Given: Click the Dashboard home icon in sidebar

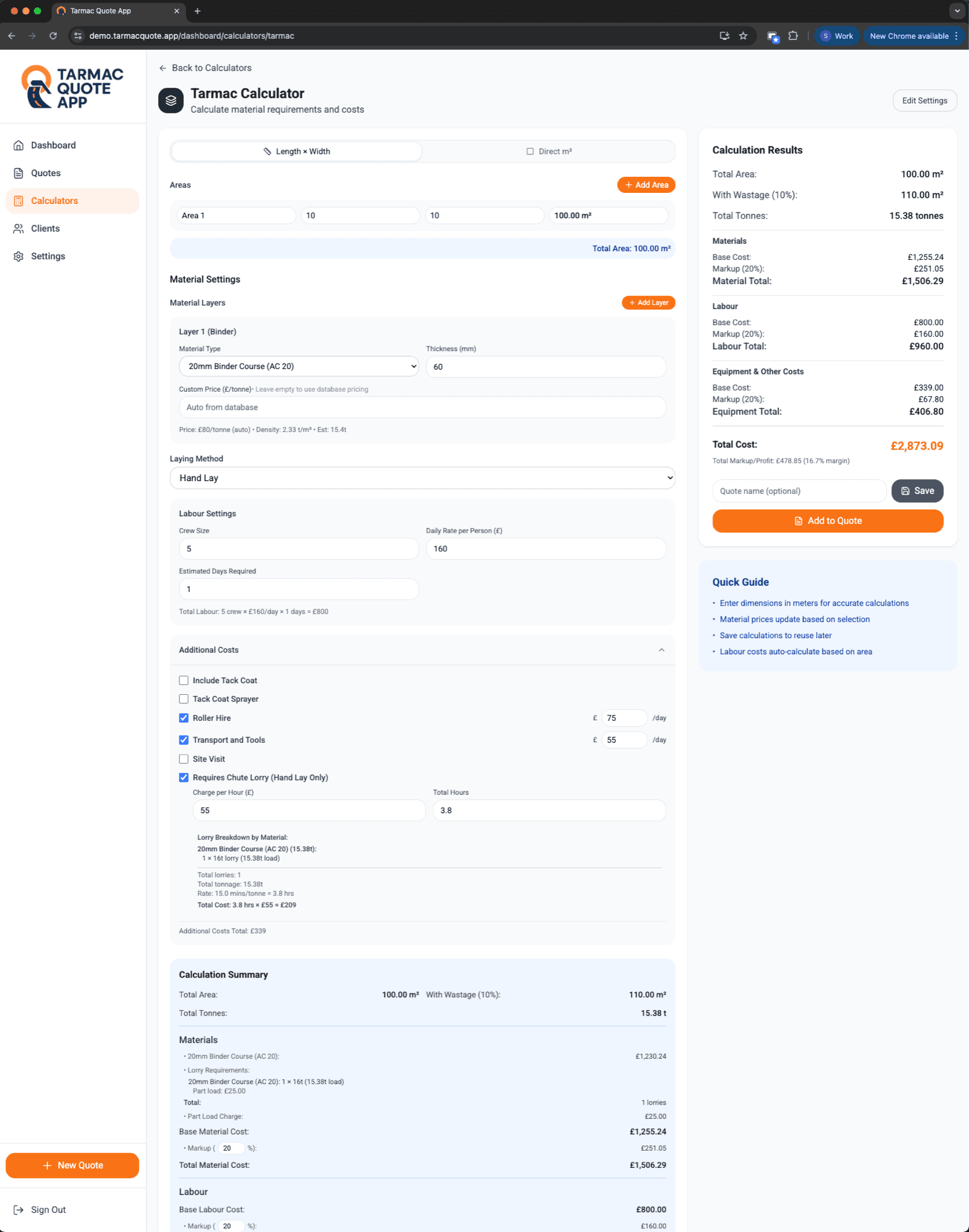Looking at the screenshot, I should click(x=18, y=145).
